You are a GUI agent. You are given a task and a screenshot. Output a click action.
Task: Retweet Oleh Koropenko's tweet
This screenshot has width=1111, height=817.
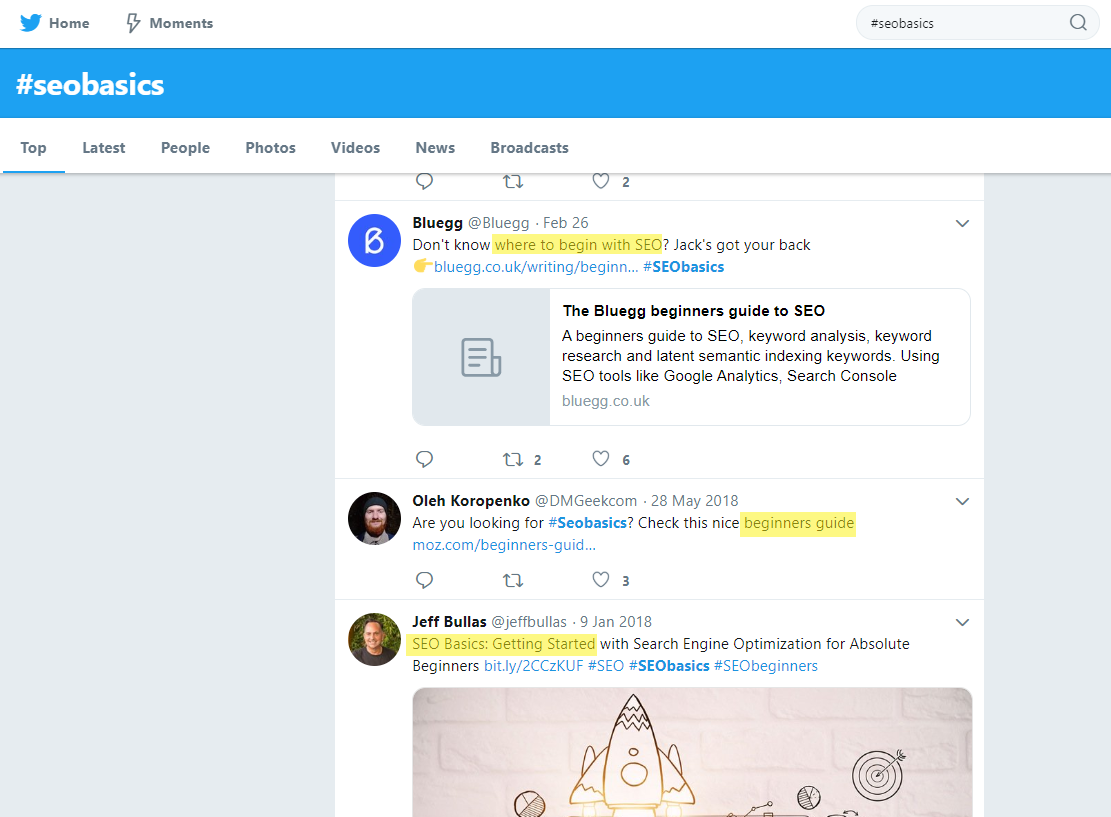point(513,580)
